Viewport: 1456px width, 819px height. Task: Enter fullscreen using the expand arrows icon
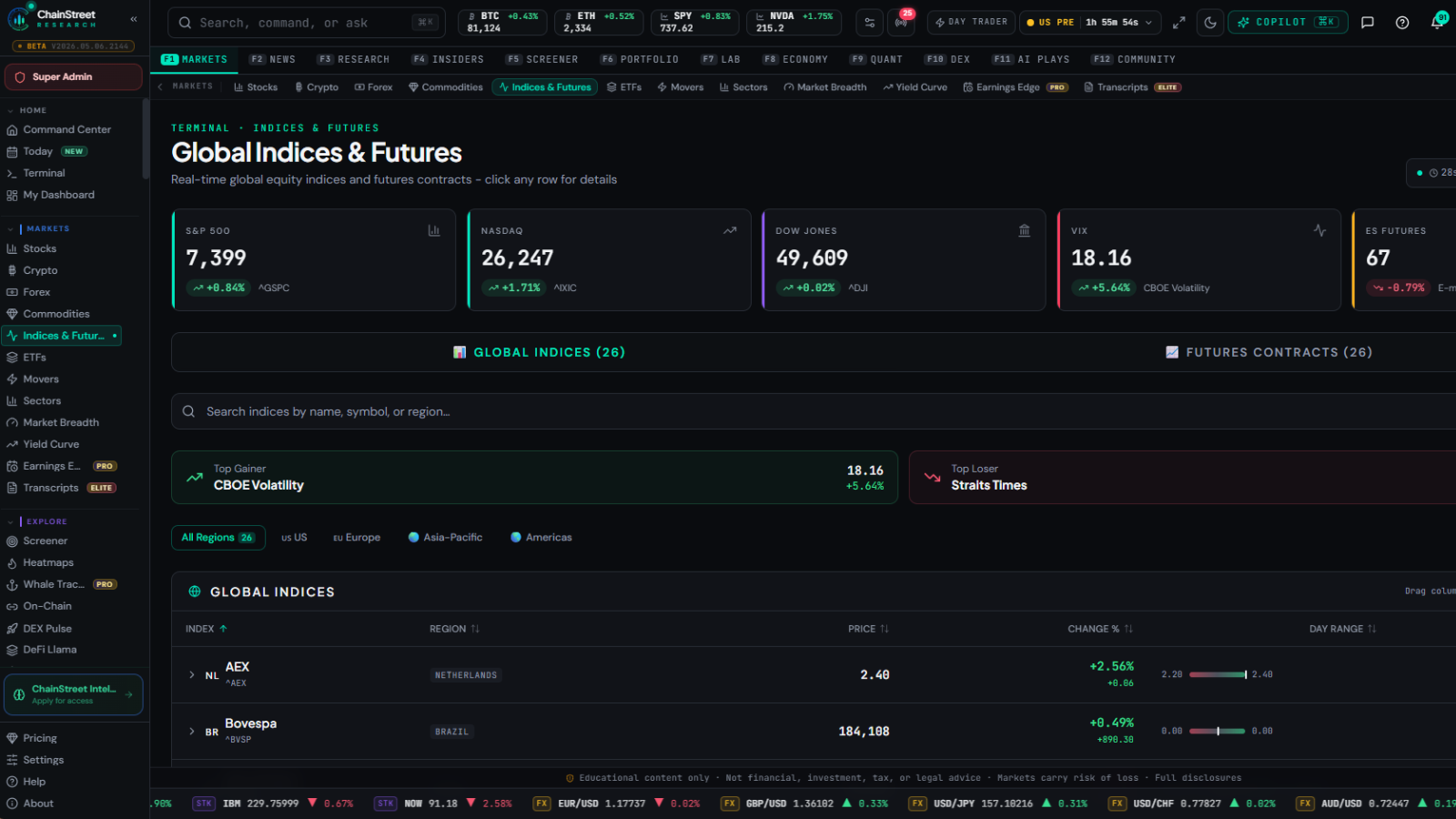[1178, 23]
